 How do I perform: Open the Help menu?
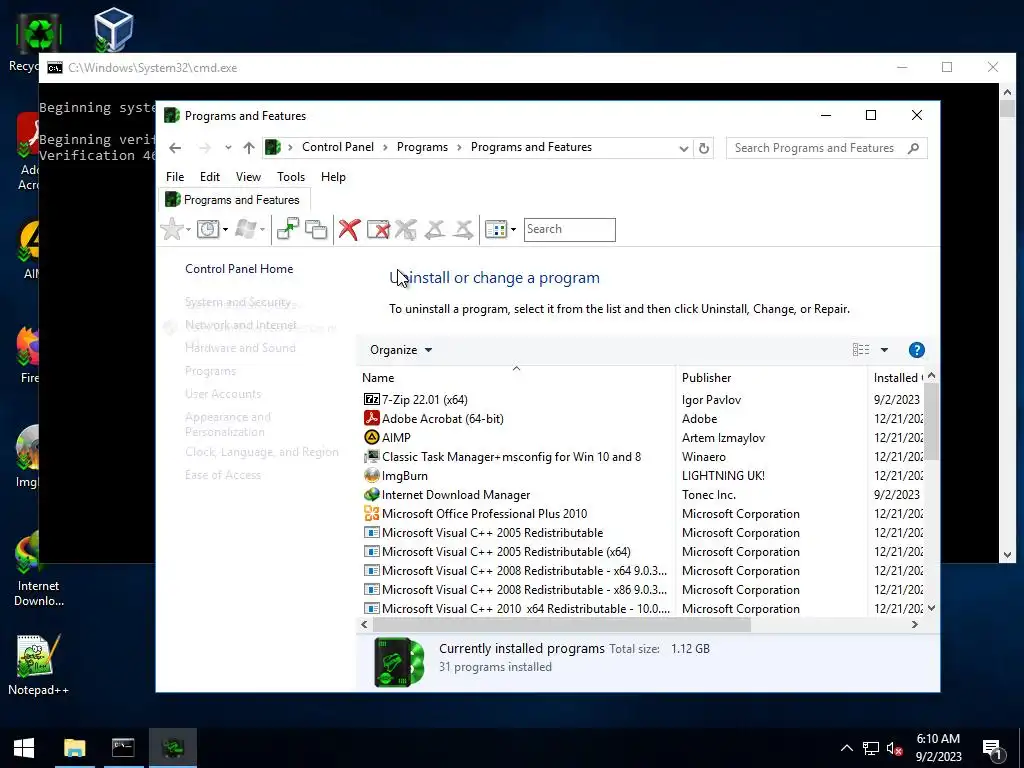[x=333, y=177]
